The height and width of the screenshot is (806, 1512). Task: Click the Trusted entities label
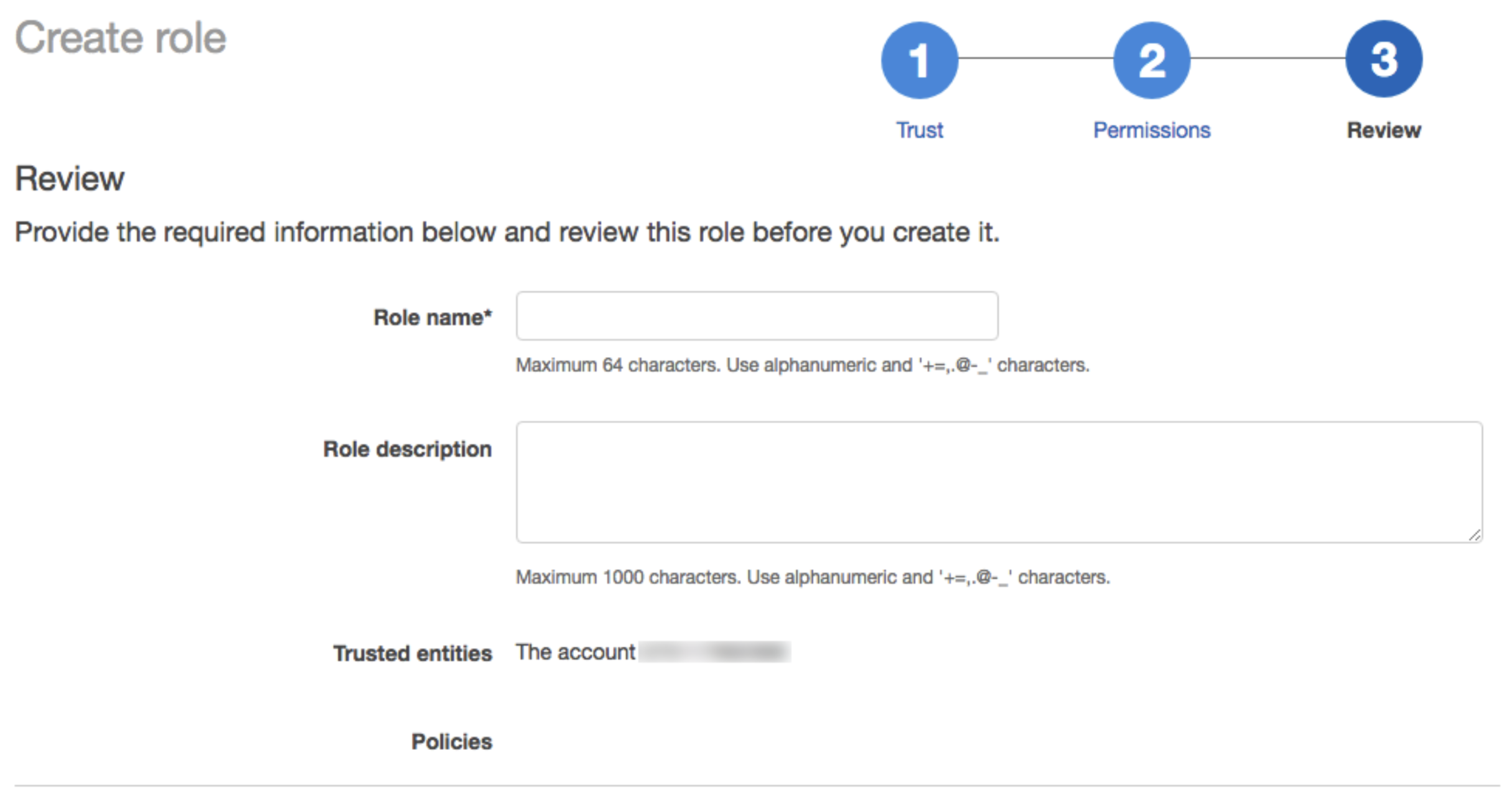tap(412, 653)
